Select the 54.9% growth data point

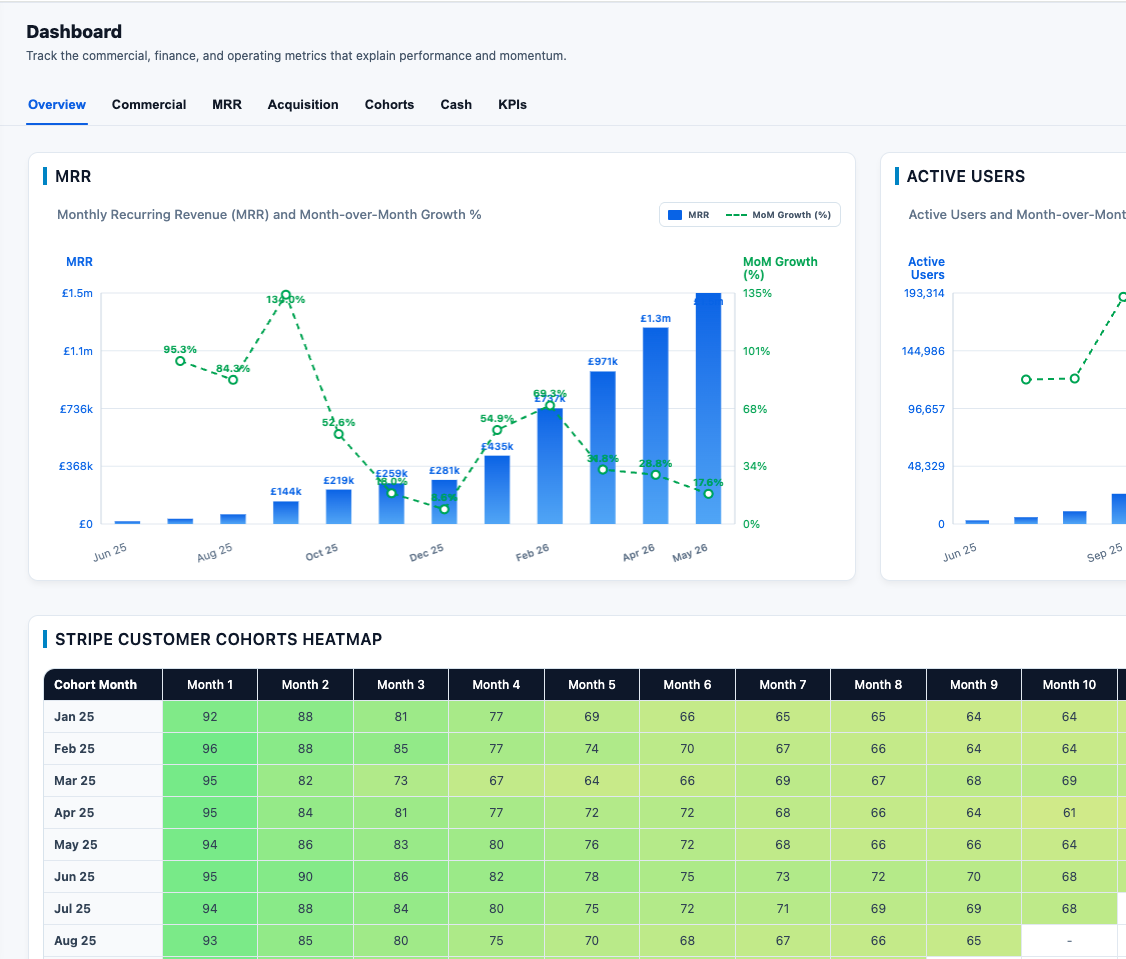tap(497, 430)
